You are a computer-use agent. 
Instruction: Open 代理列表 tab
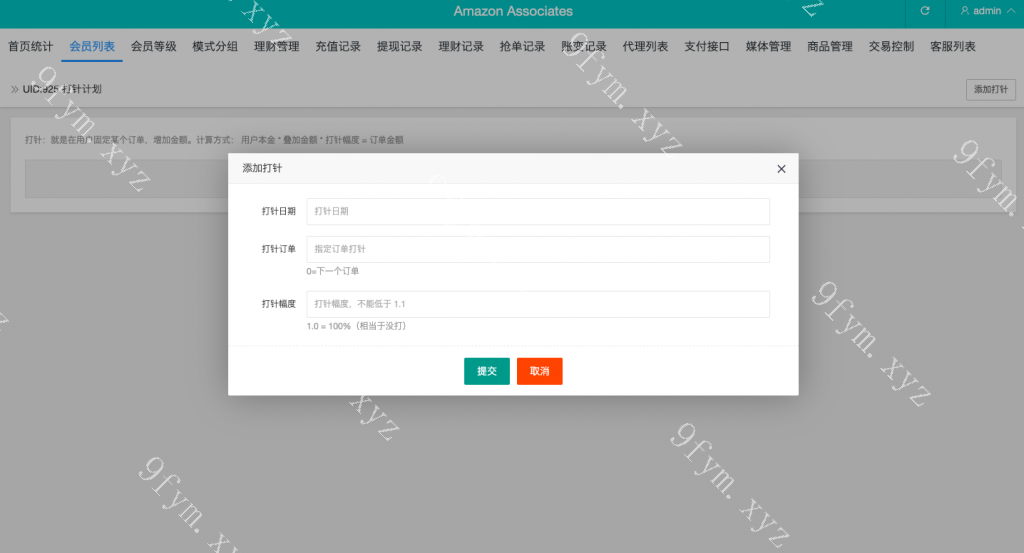[645, 46]
